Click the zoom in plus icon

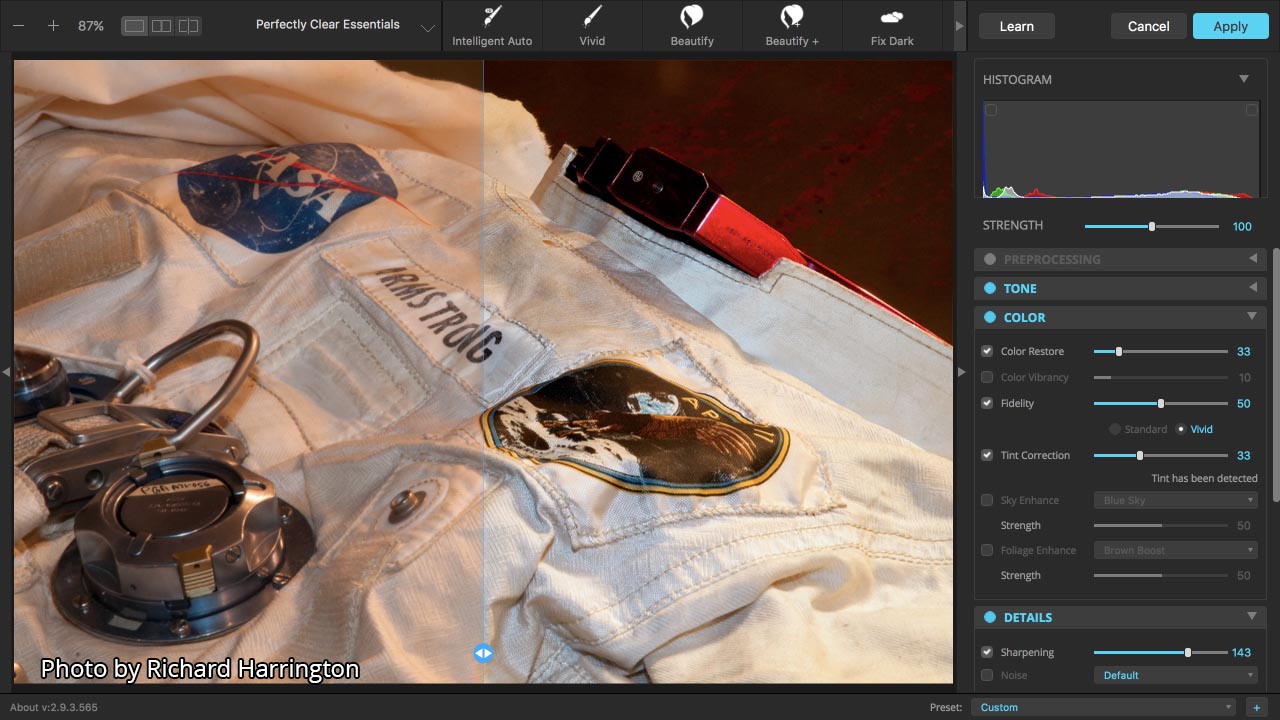pyautogui.click(x=53, y=26)
